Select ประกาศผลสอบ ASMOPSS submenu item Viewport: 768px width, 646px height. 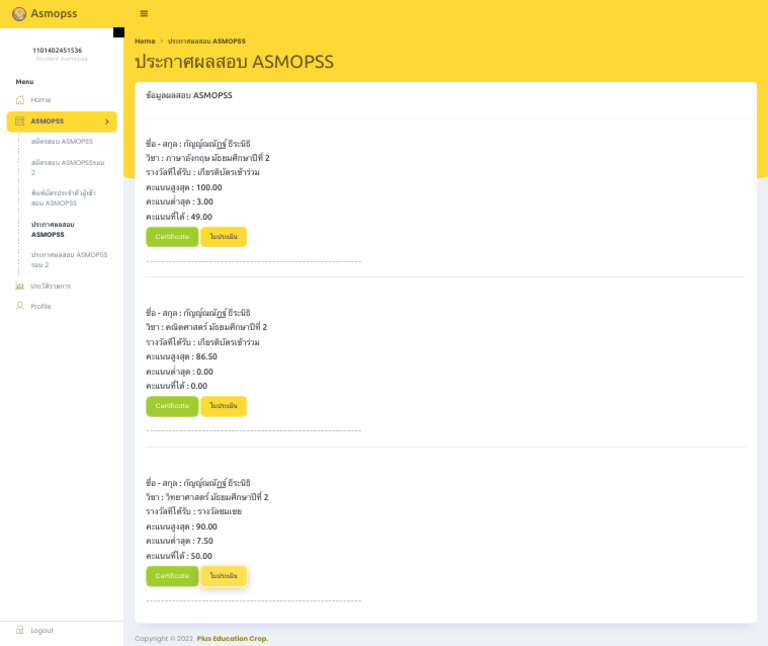click(x=53, y=229)
